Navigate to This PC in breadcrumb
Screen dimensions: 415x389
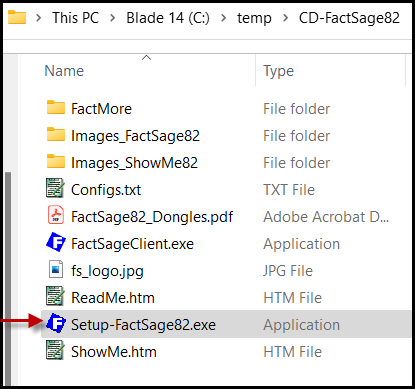coord(76,18)
